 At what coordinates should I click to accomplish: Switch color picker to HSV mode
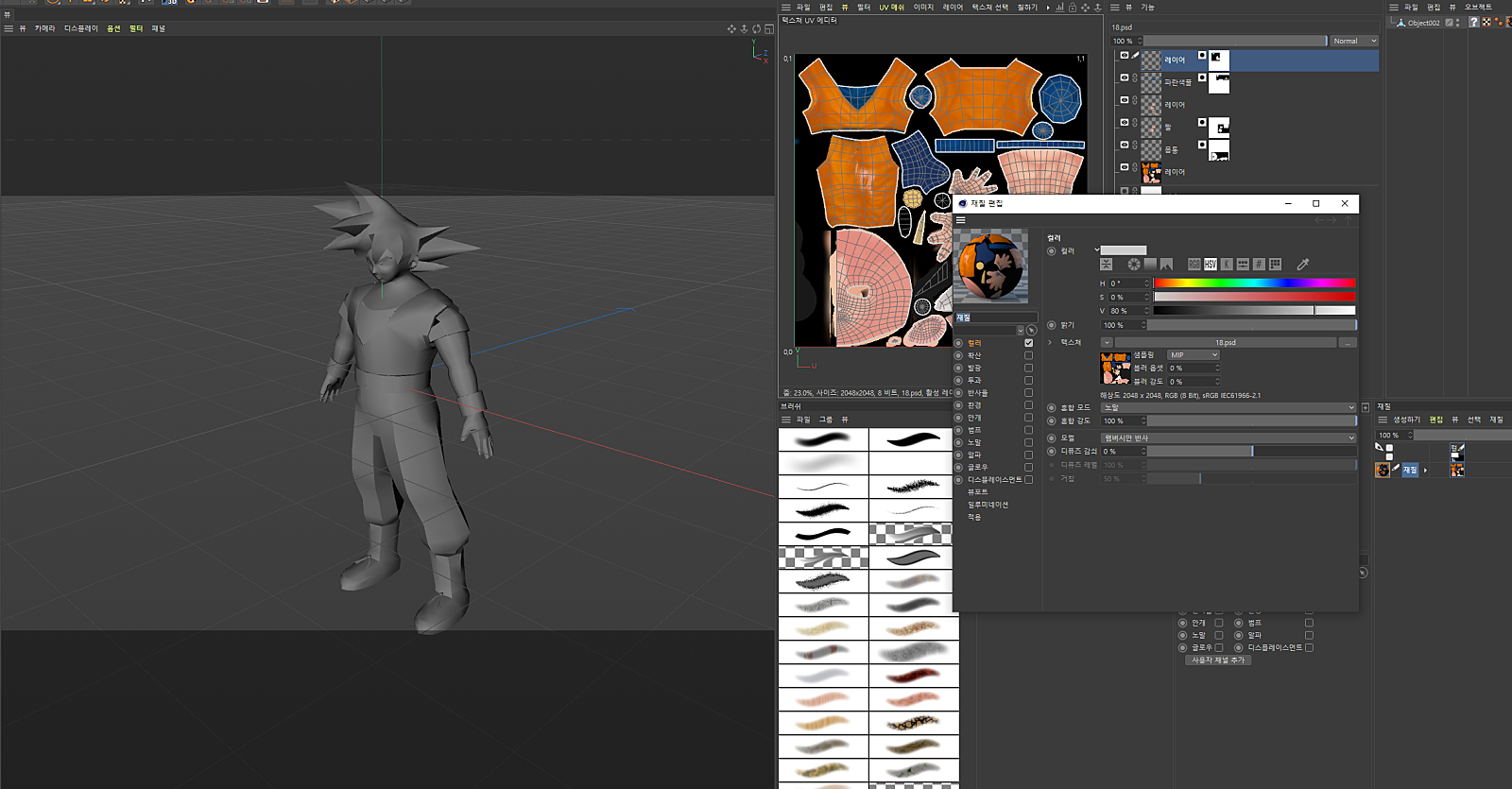pos(1211,265)
